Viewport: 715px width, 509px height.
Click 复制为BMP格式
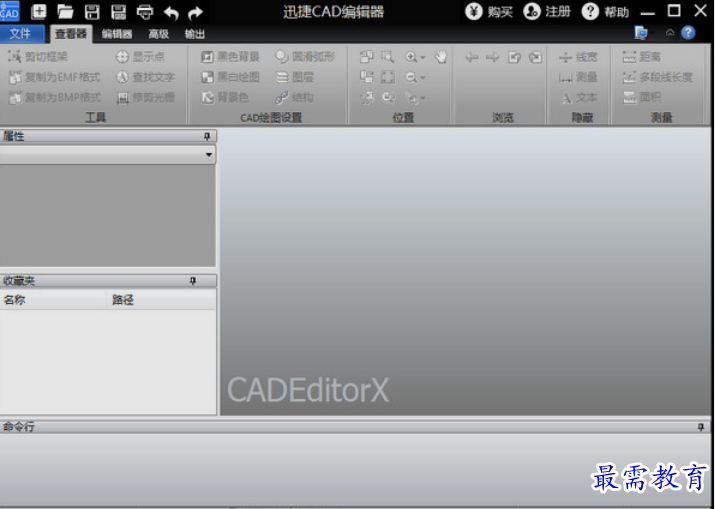(54, 97)
